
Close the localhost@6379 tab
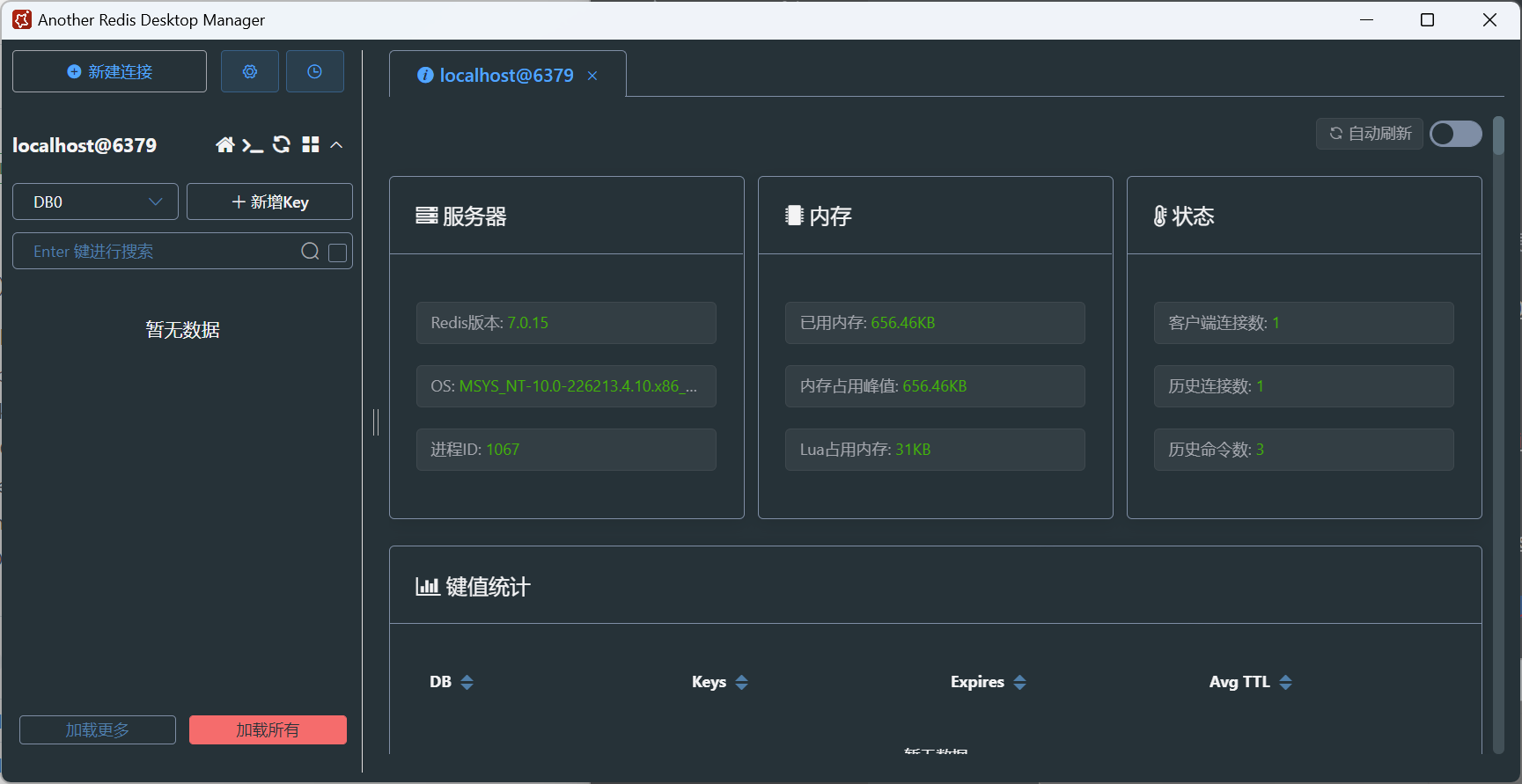(x=592, y=76)
